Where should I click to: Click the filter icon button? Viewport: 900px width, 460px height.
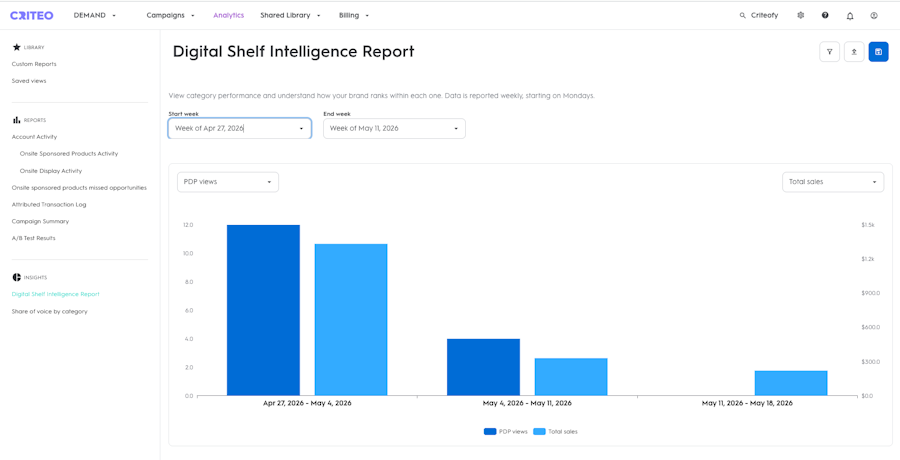coord(829,52)
